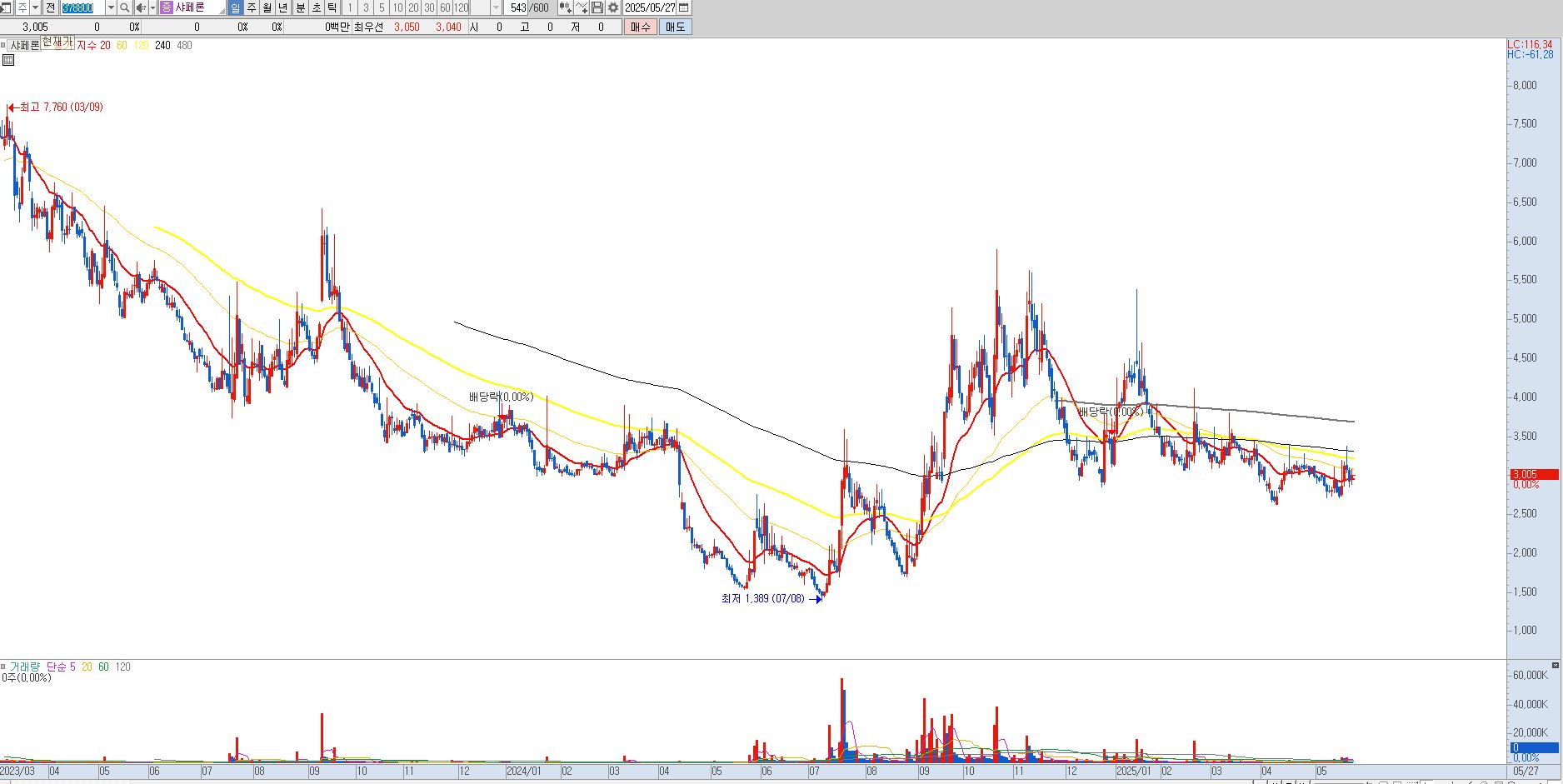Image resolution: width=1563 pixels, height=784 pixels.
Task: Toggle the 거래량 volume panel square marker
Action: (3, 667)
